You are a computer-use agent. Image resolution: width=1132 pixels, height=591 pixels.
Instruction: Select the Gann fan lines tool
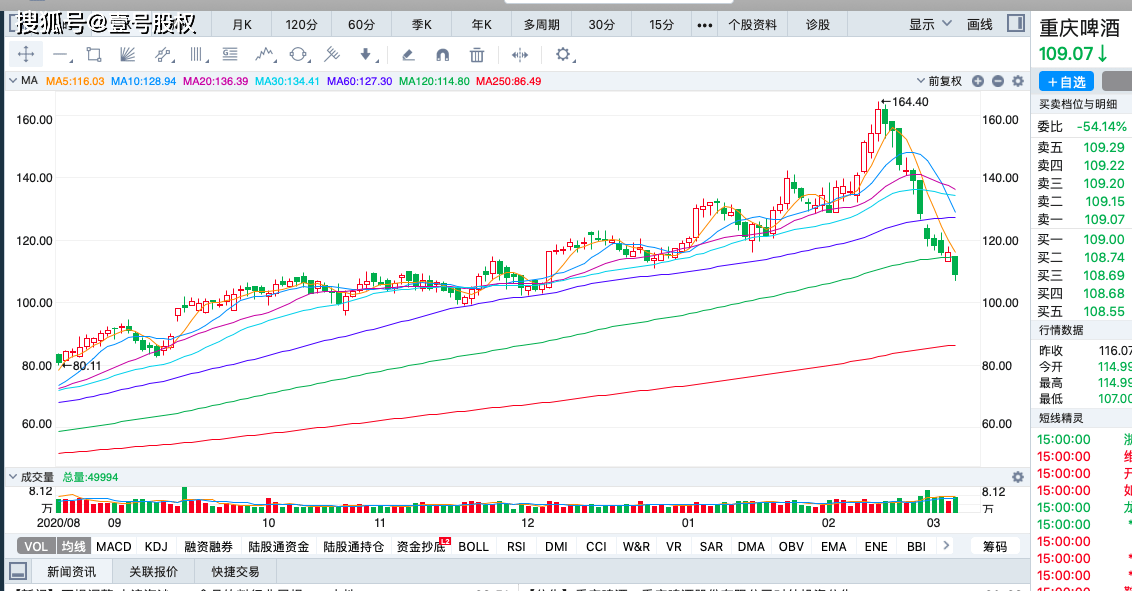point(127,55)
